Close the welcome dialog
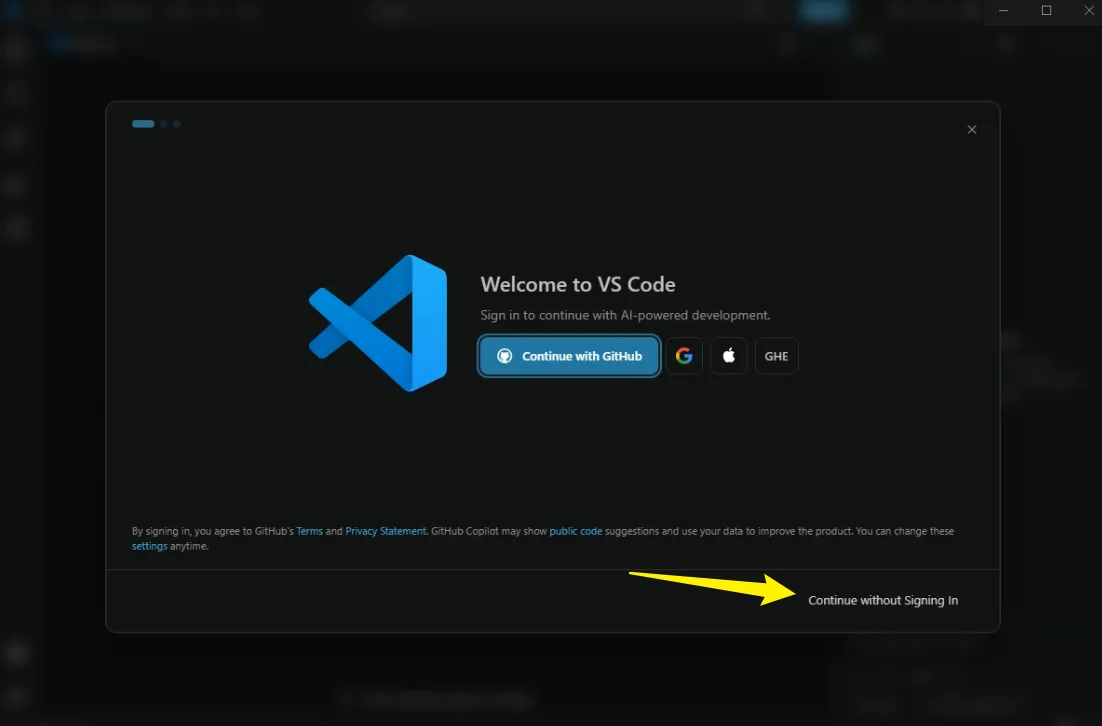 point(972,129)
